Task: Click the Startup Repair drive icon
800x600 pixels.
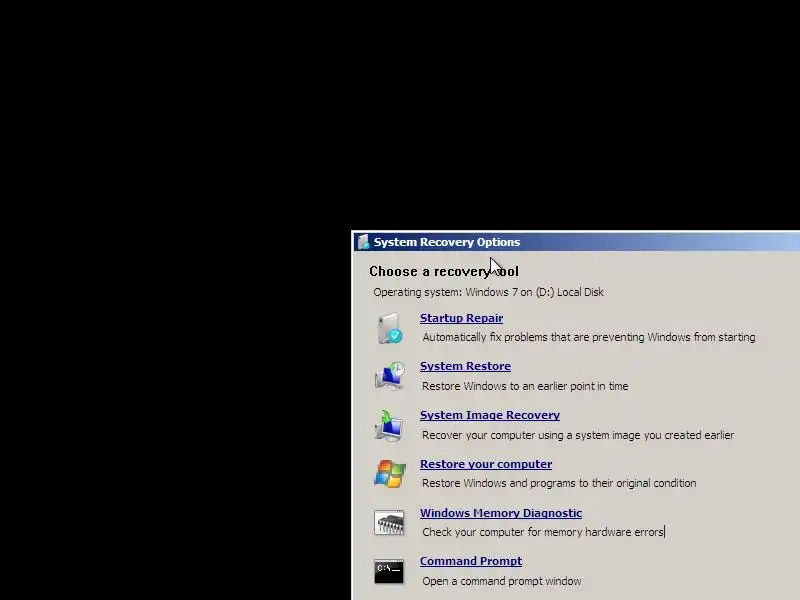Action: (x=390, y=328)
